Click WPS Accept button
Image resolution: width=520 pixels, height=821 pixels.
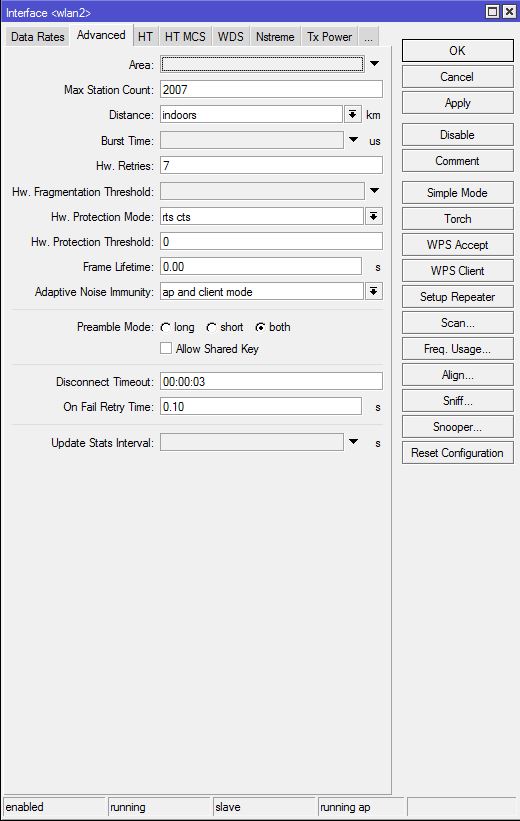click(458, 245)
